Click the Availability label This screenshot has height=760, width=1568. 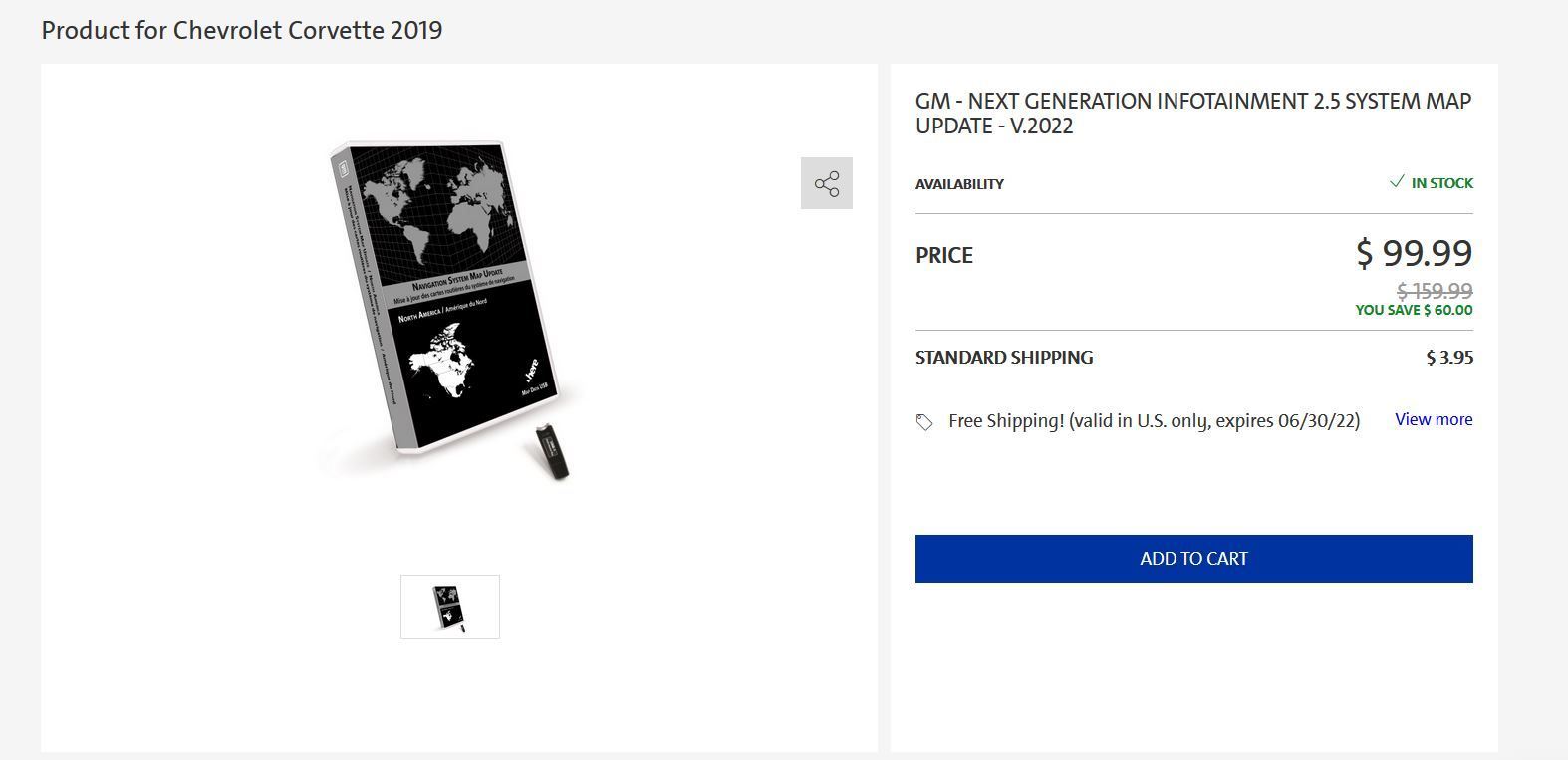click(x=959, y=184)
